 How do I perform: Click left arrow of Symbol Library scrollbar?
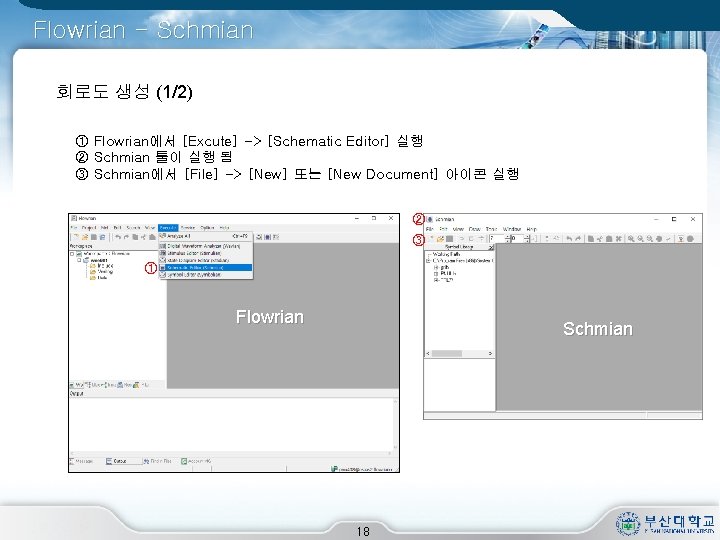[x=428, y=353]
